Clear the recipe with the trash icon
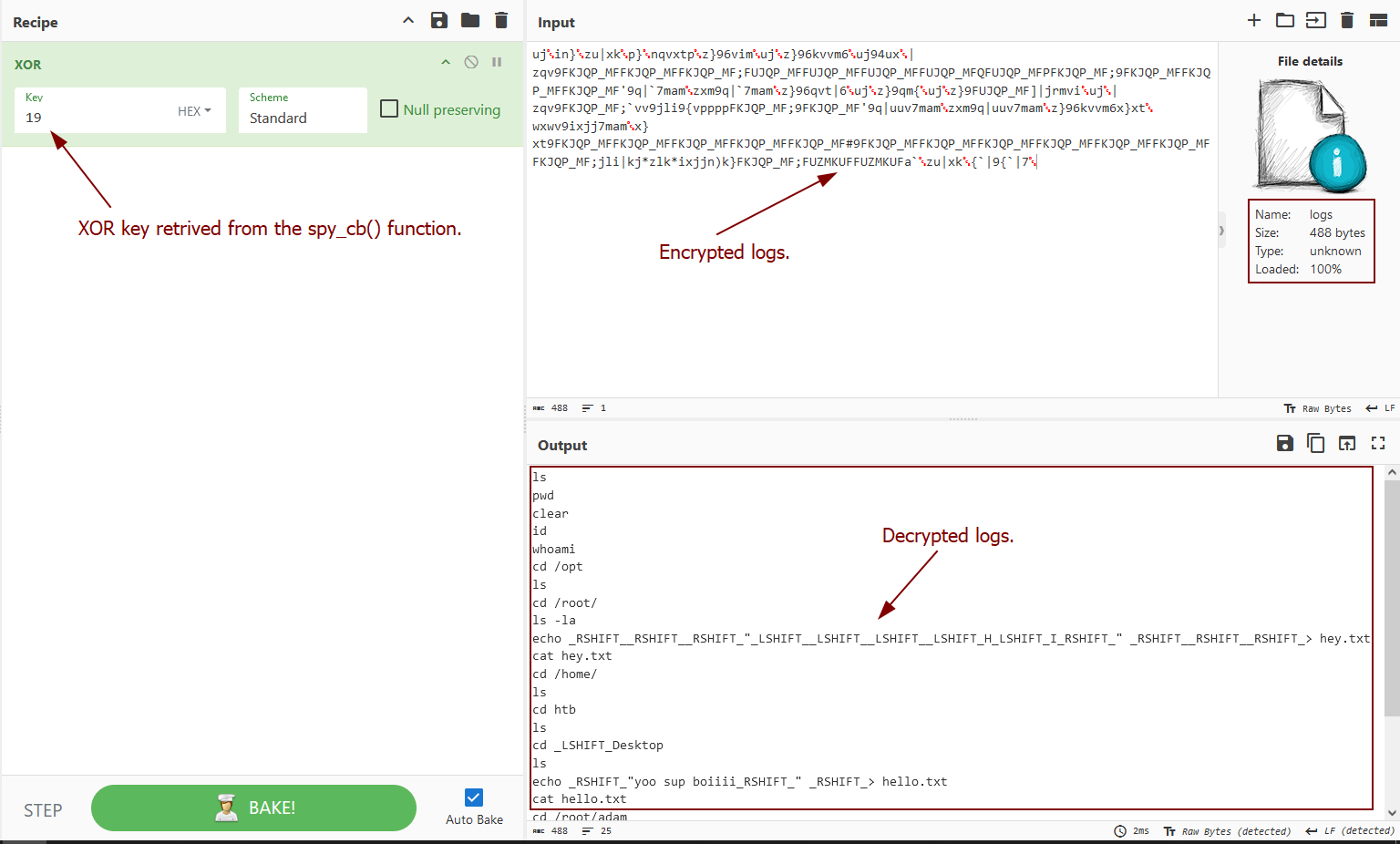 pos(501,20)
